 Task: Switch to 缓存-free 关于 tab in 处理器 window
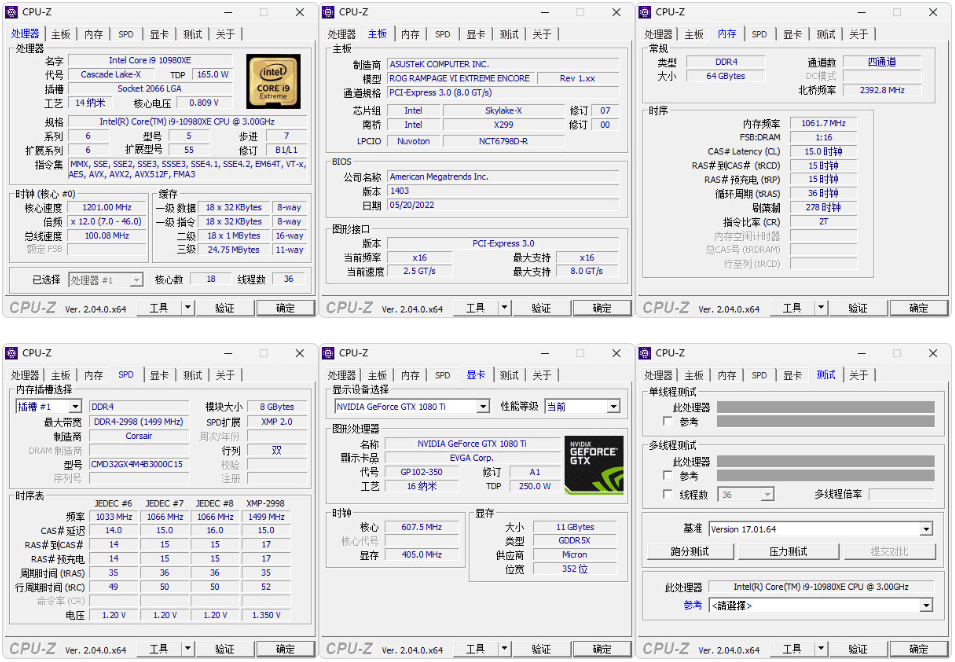coord(225,34)
